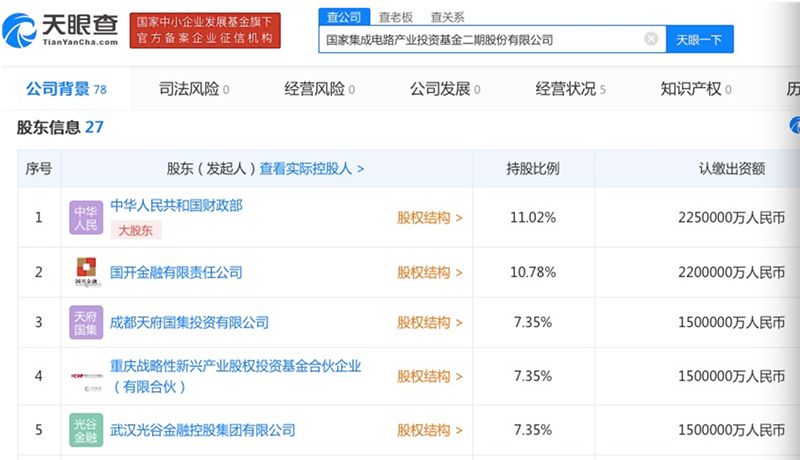Expand 股权结构 for 成都天府国集投资
This screenshot has height=460, width=800.
pyautogui.click(x=430, y=322)
